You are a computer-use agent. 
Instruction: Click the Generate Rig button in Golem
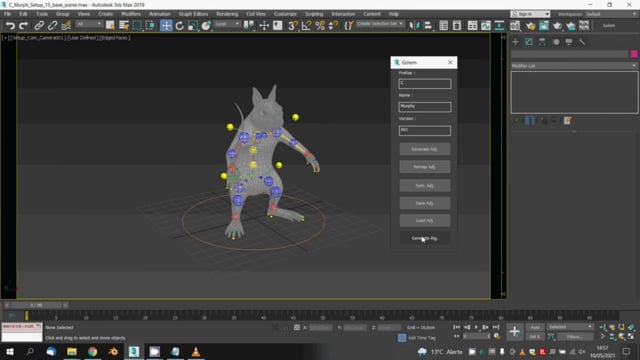pos(424,238)
